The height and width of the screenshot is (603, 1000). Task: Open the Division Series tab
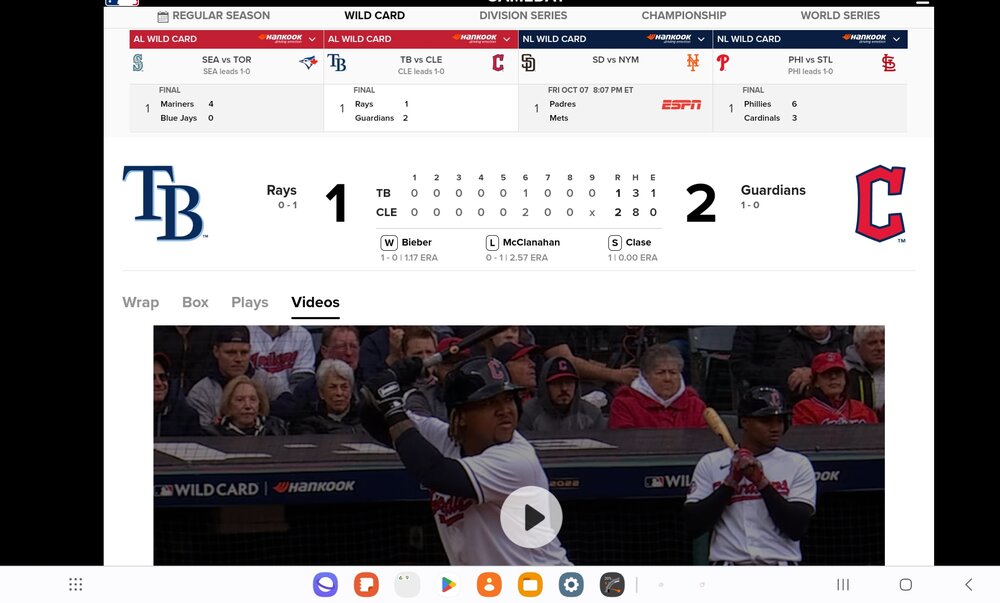point(523,15)
